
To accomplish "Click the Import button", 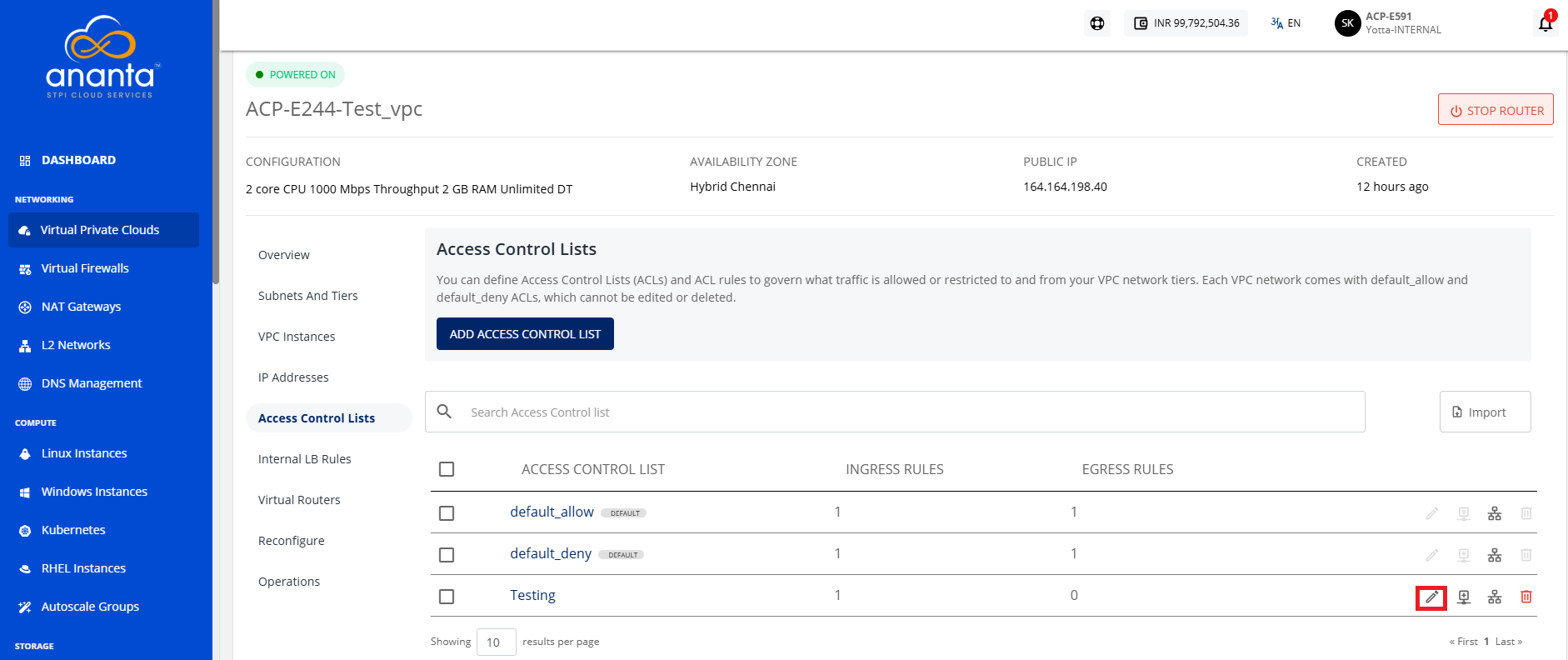I will (1485, 412).
